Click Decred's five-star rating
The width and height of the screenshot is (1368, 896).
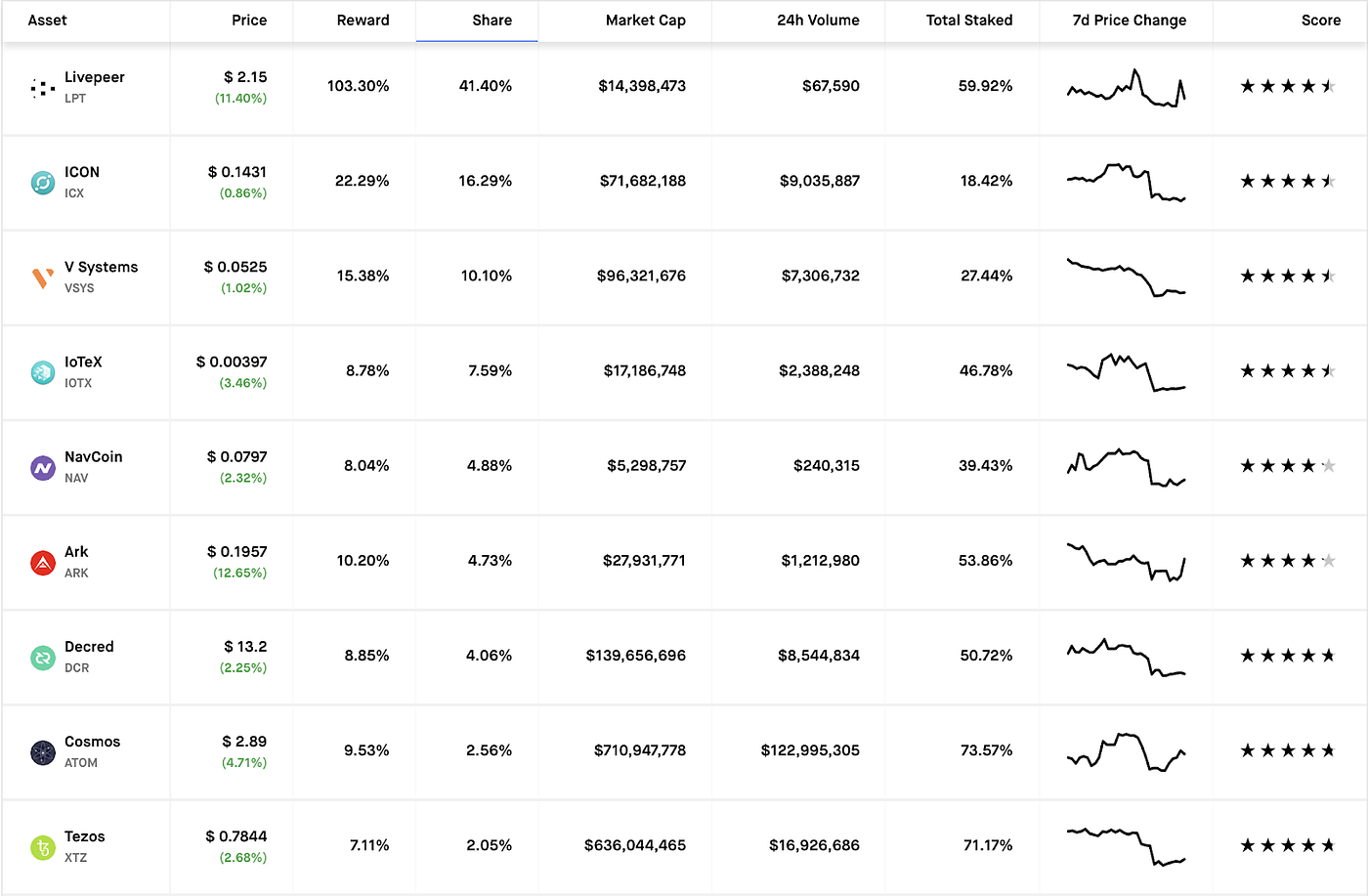pos(1288,656)
